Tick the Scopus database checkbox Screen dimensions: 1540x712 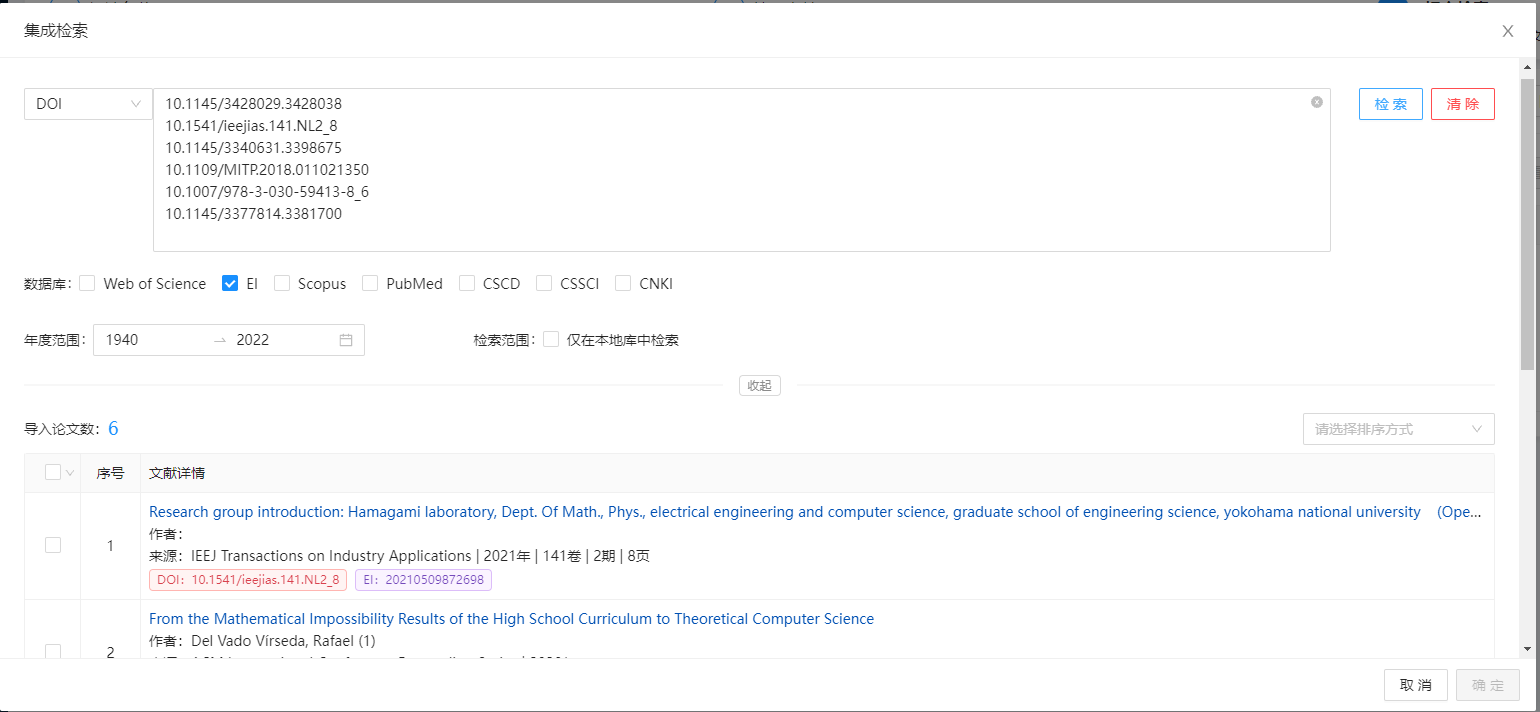click(x=282, y=284)
